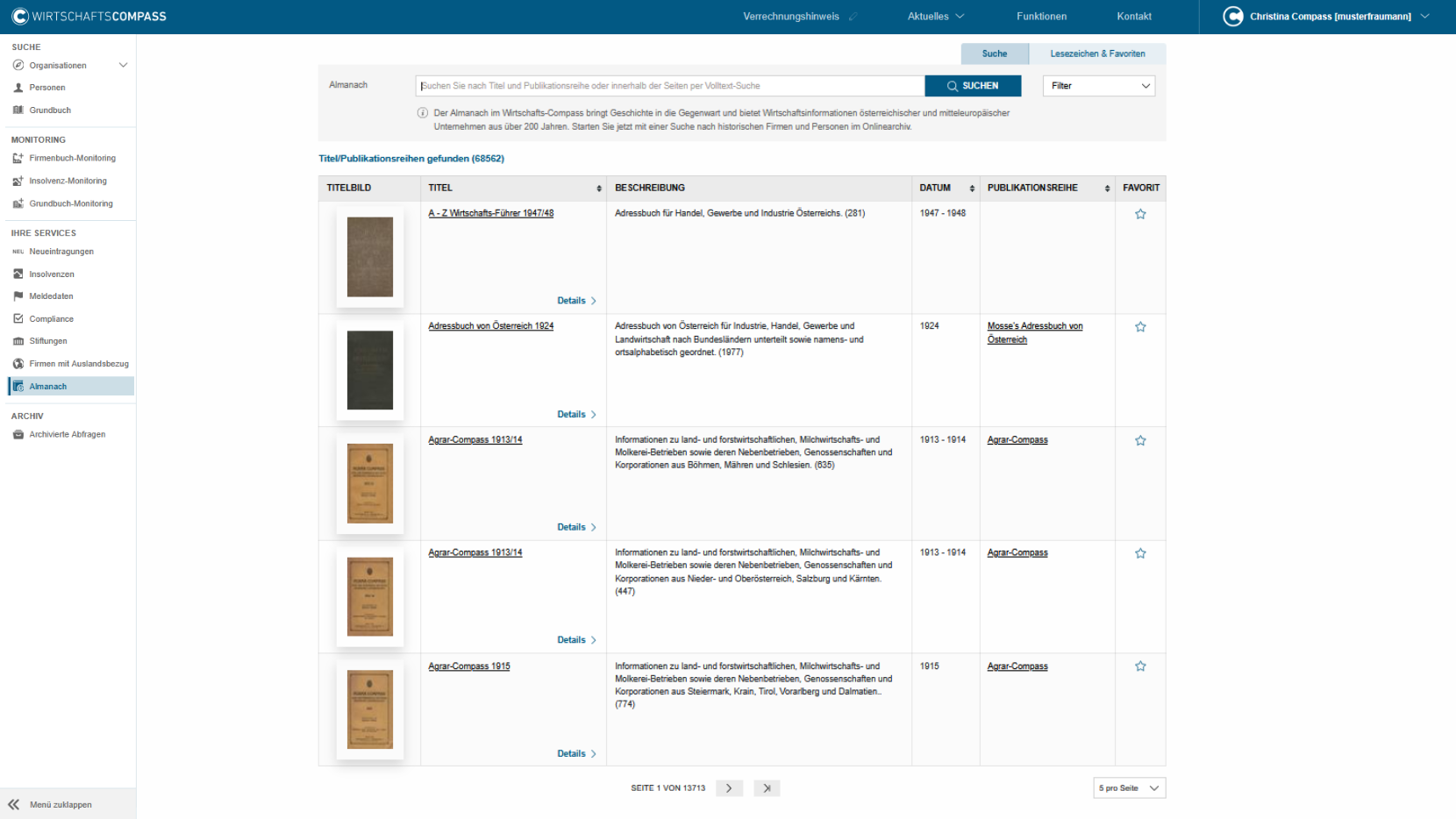This screenshot has height=819, width=1456.
Task: Collapse the menu with double-chevron icon
Action: tap(14, 804)
